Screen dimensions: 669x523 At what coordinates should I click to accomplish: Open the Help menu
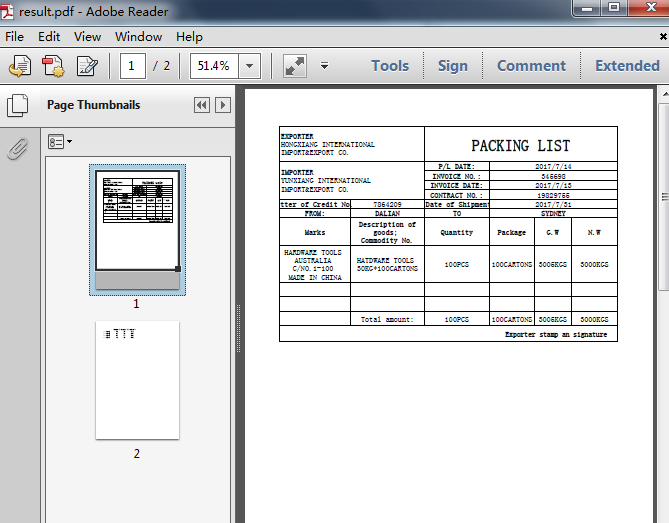click(189, 37)
